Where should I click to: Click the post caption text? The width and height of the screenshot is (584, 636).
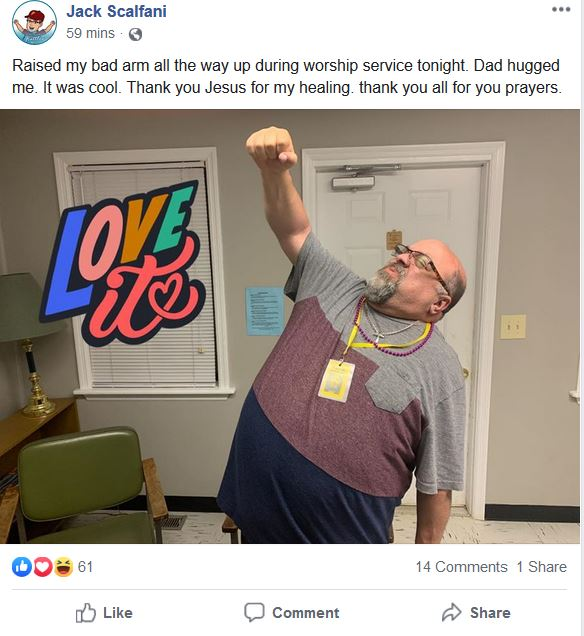click(287, 76)
